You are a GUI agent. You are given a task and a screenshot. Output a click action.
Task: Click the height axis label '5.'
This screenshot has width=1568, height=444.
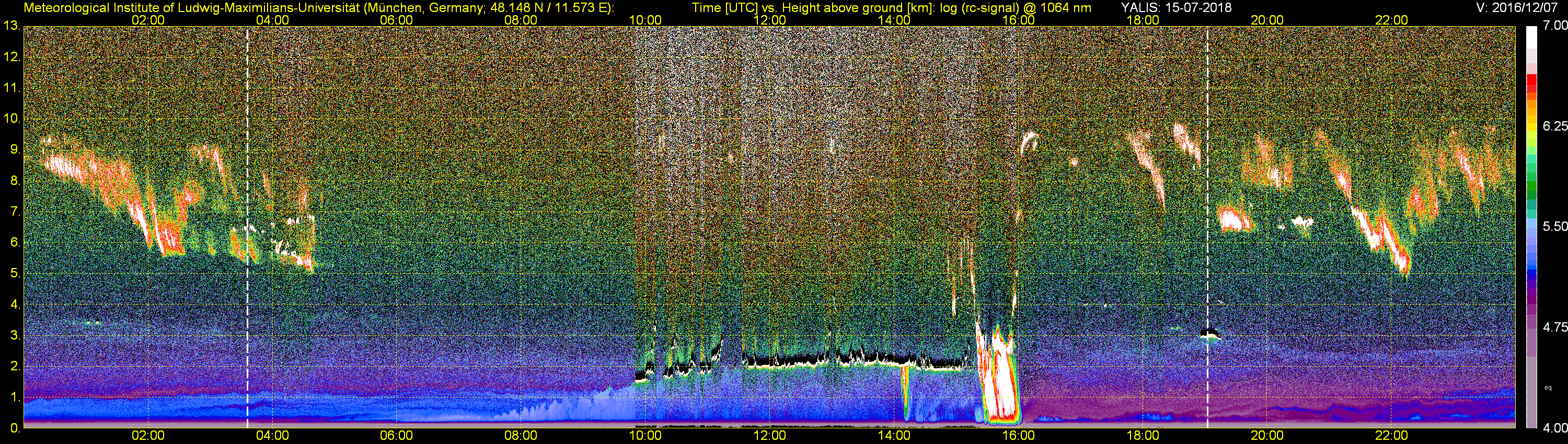click(x=15, y=274)
